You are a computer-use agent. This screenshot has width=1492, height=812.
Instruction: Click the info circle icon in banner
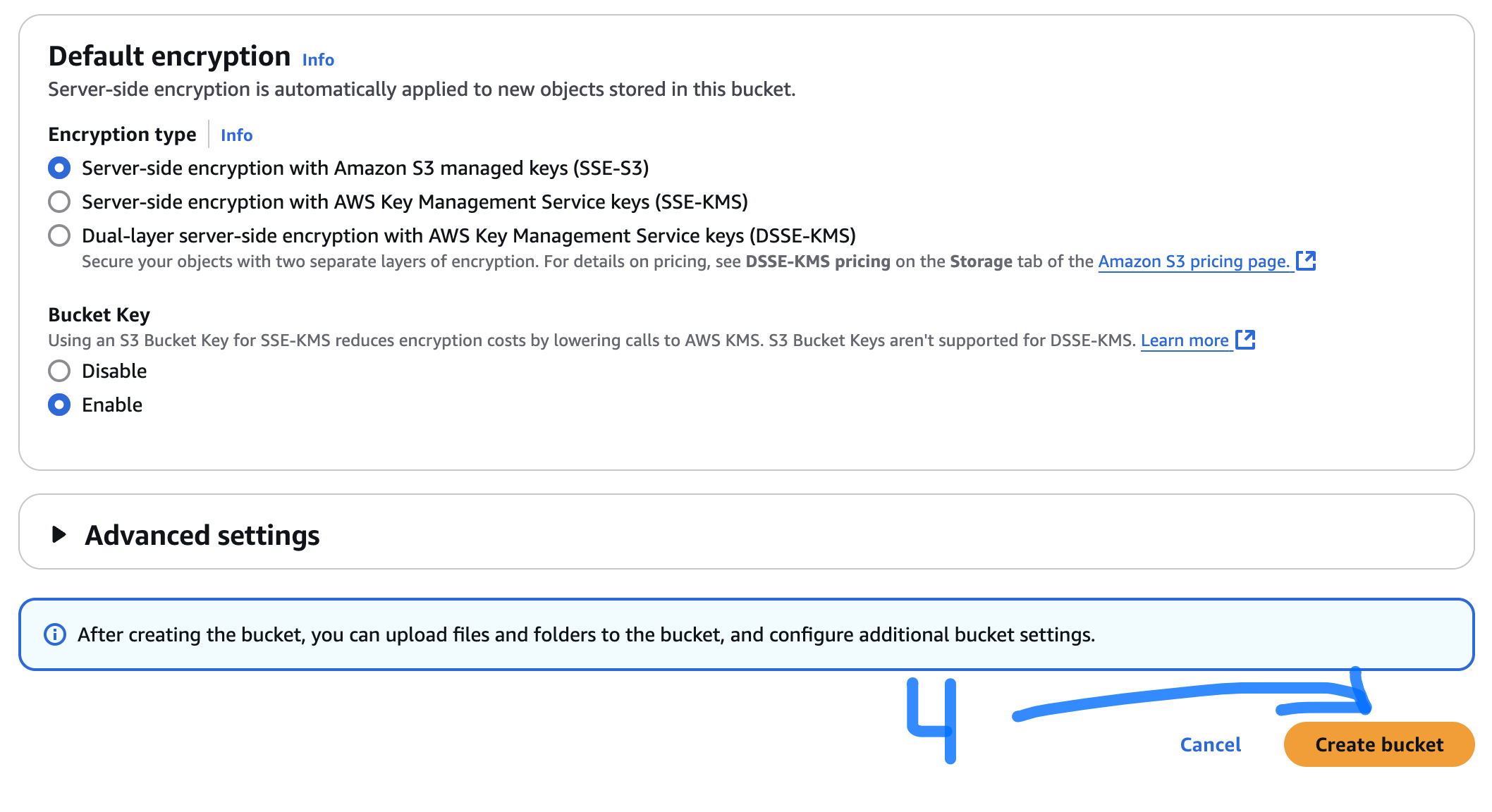(55, 634)
